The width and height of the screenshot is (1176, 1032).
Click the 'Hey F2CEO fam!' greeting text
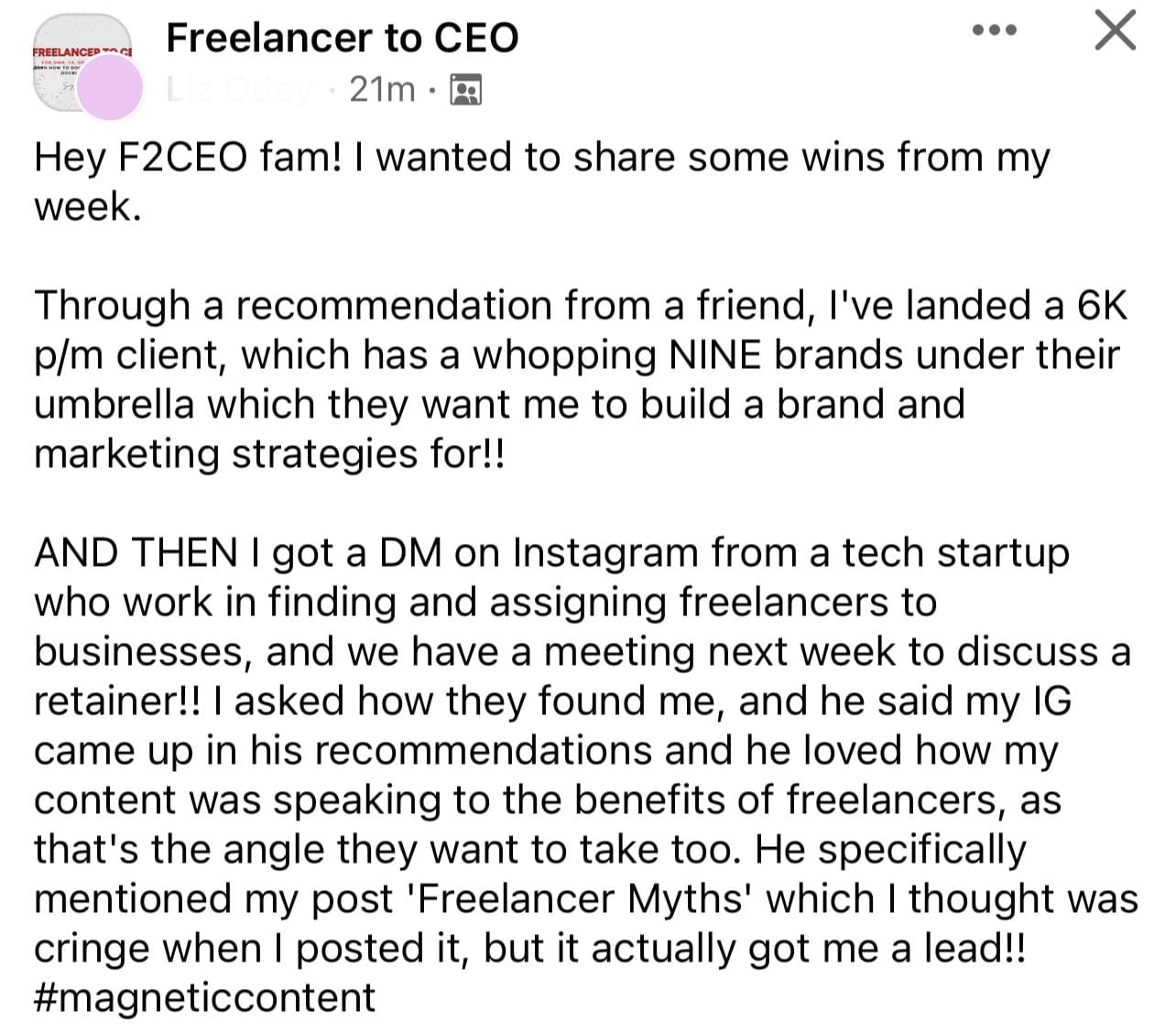[x=187, y=158]
